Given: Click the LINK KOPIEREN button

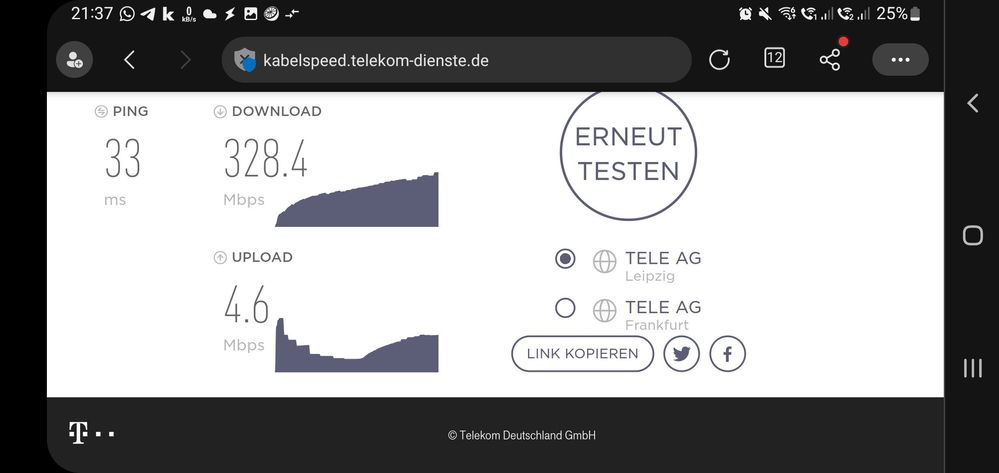Looking at the screenshot, I should [582, 353].
